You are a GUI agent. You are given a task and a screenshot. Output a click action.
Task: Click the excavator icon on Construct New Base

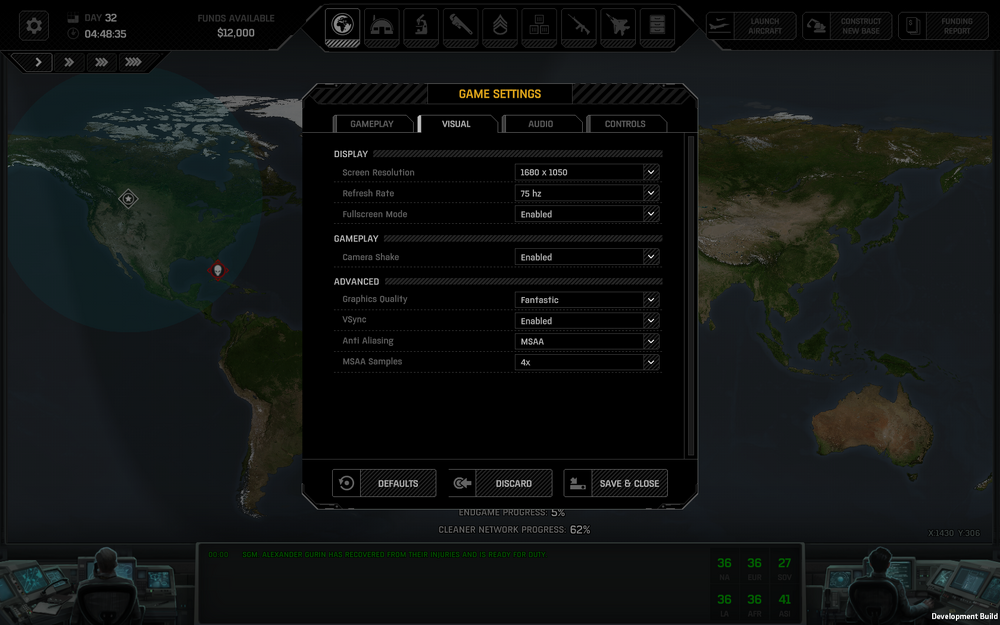[x=816, y=26]
